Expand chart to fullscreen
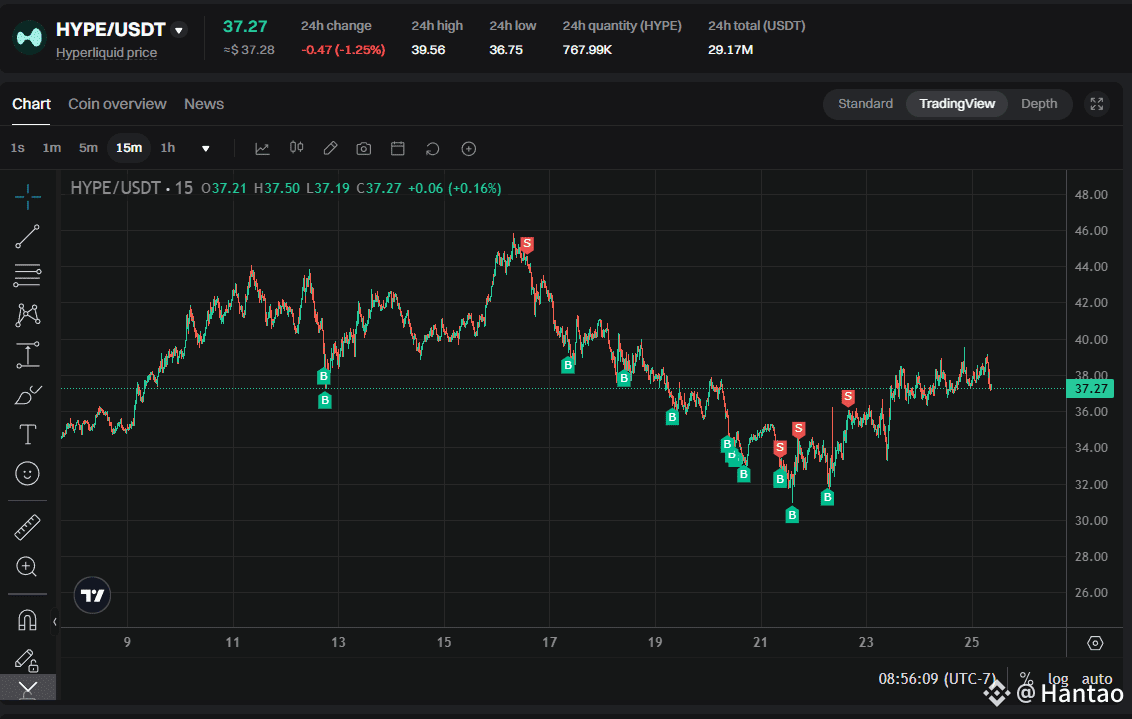Screen dimensions: 1132x719 (1097, 104)
